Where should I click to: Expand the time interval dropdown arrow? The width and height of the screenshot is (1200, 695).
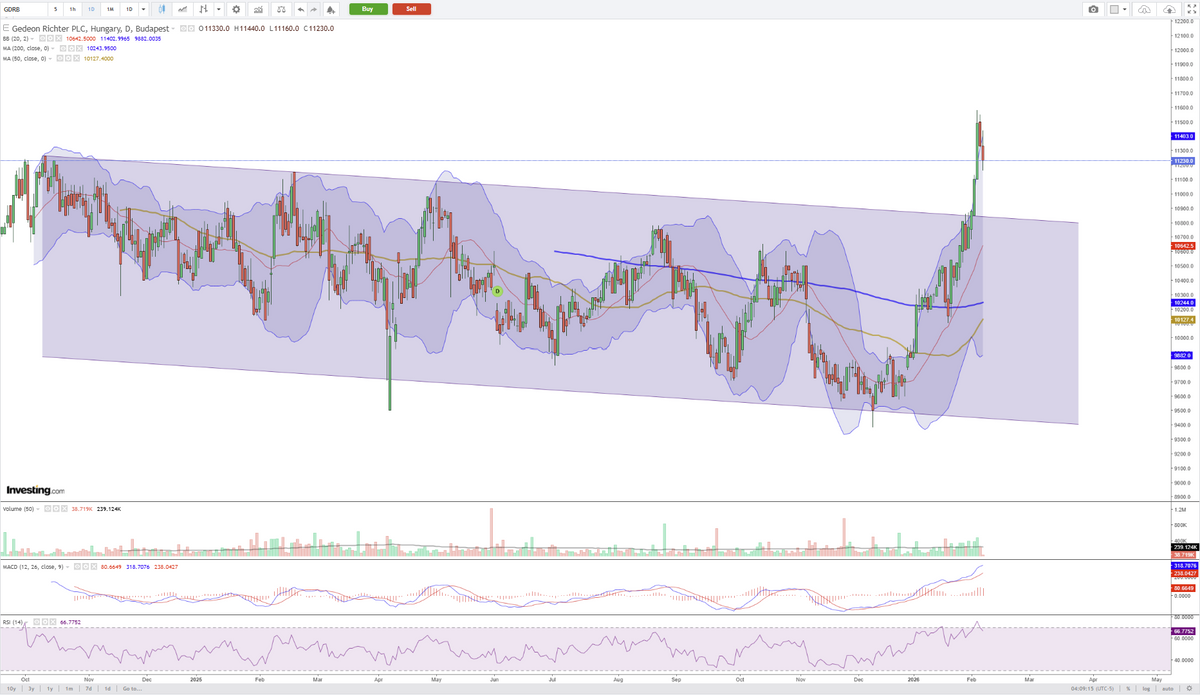[x=142, y=9]
